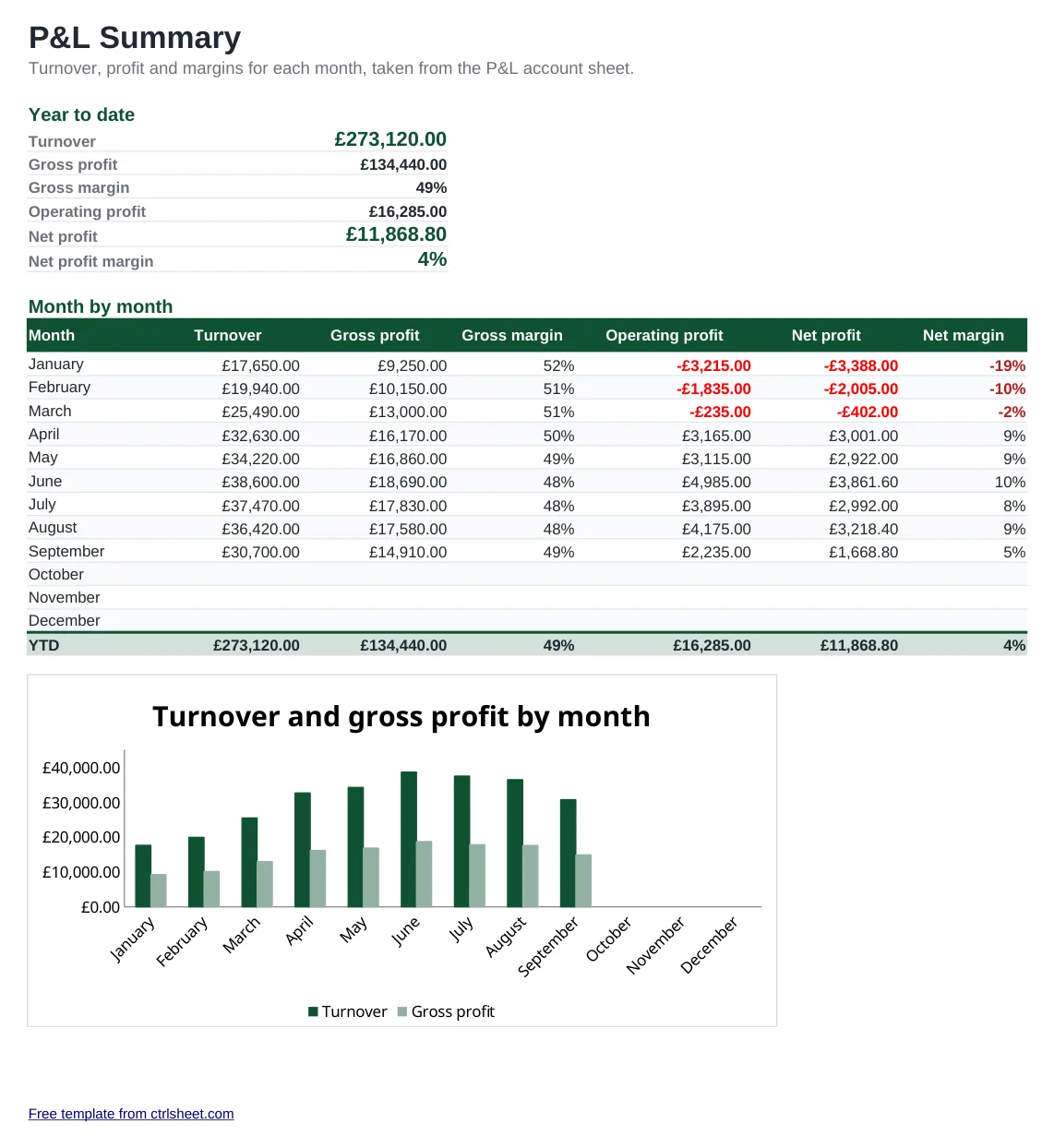Viewport: 1054px width, 1148px height.
Task: Click the Gross profit legend entry
Action: (x=446, y=1011)
